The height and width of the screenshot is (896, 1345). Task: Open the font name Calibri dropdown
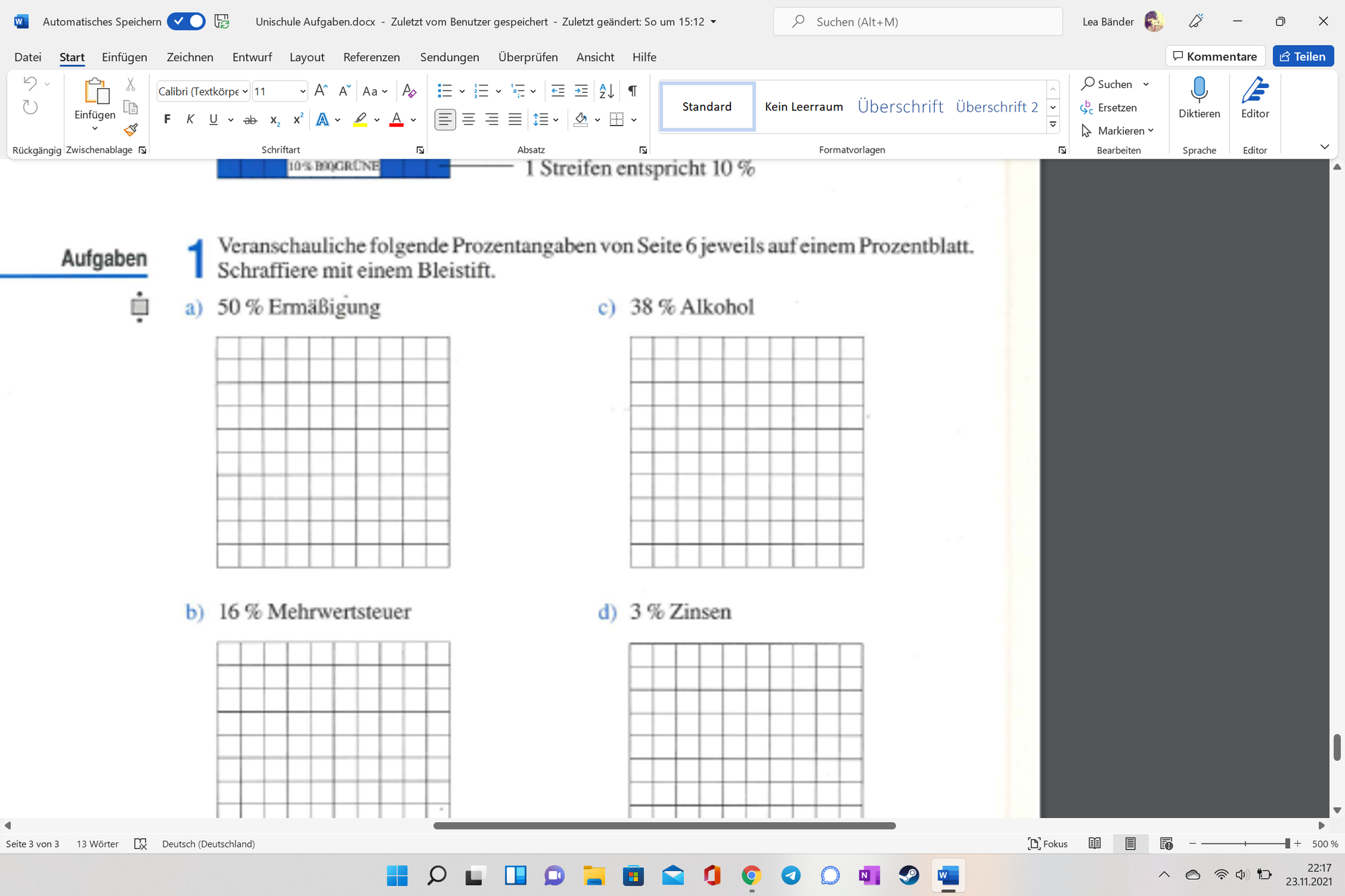245,91
